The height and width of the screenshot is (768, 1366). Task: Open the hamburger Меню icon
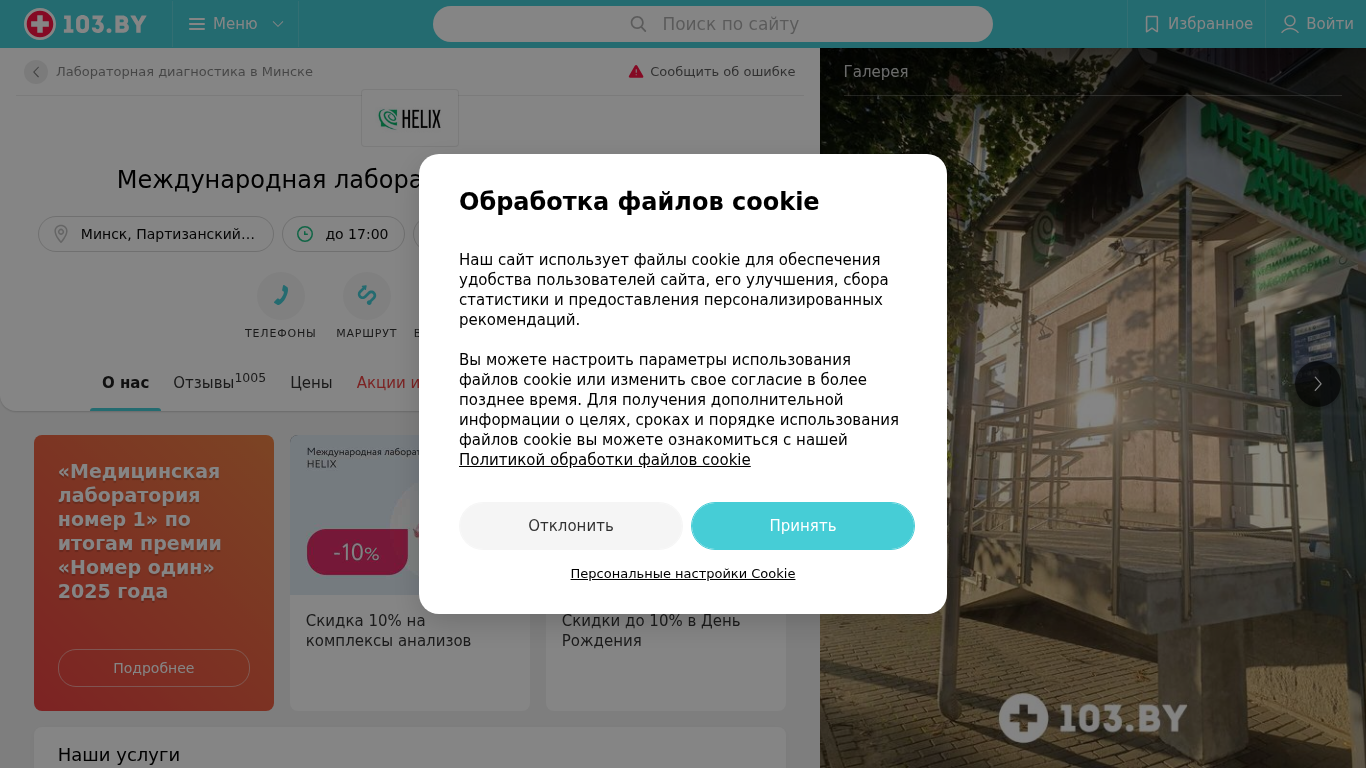coord(197,24)
